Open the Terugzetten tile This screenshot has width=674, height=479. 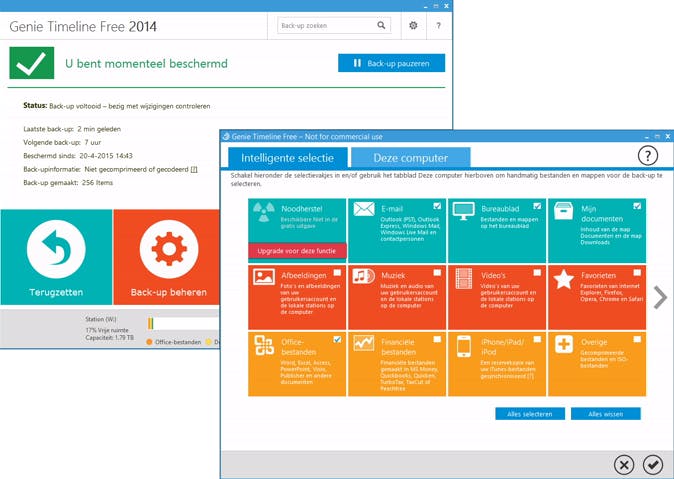click(x=56, y=257)
